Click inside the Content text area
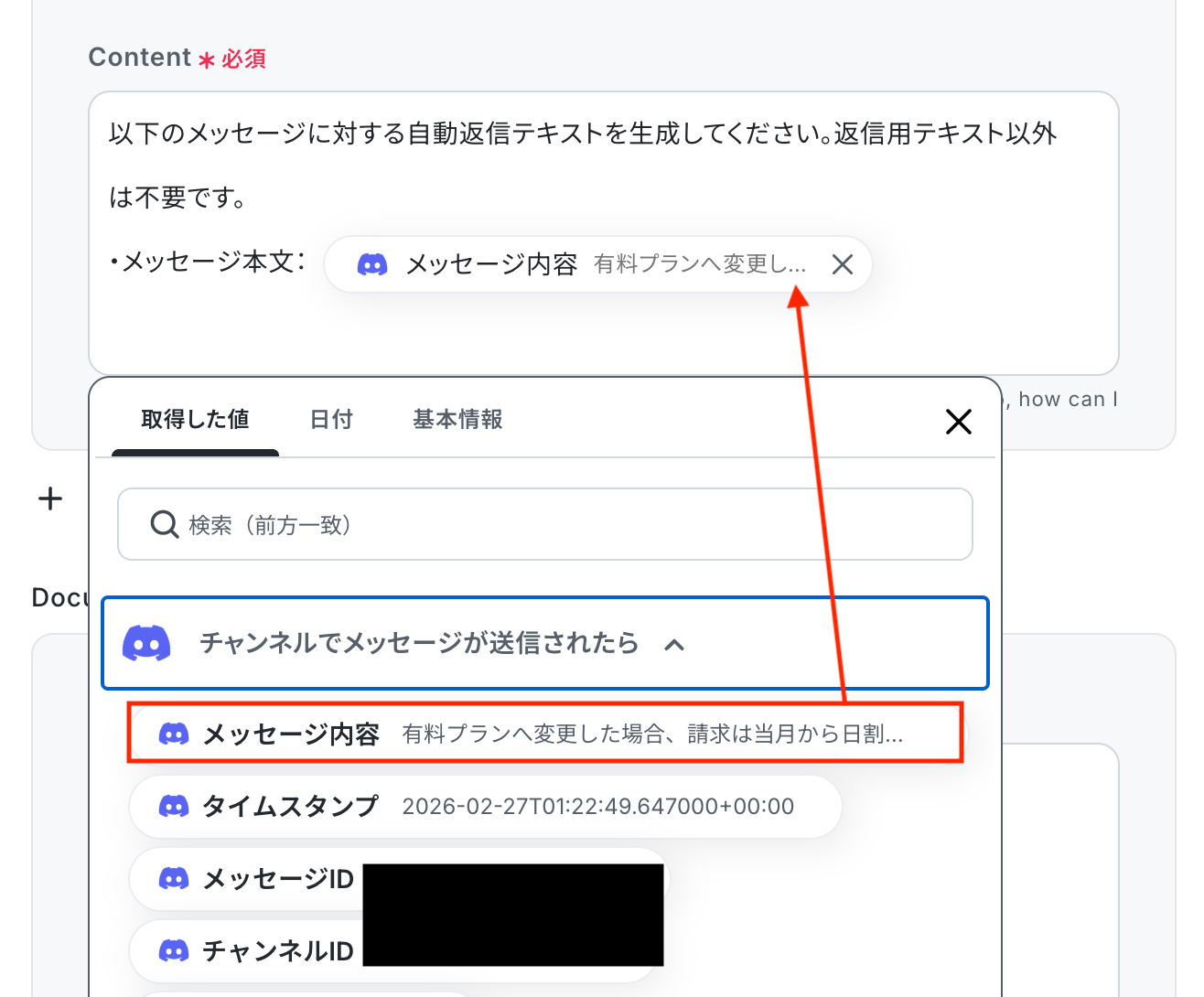1204x997 pixels. coord(604,233)
